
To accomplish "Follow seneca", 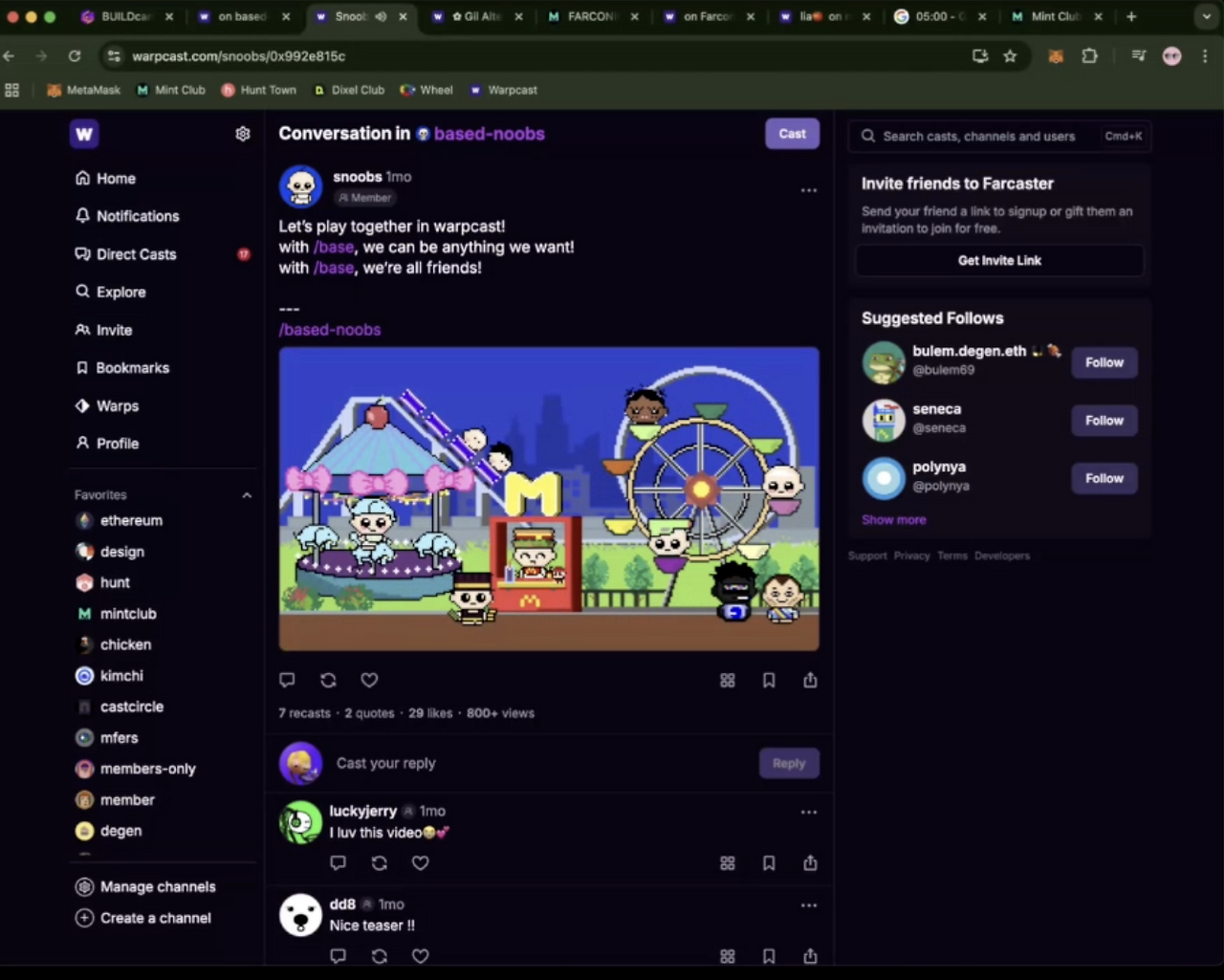I will (1104, 421).
